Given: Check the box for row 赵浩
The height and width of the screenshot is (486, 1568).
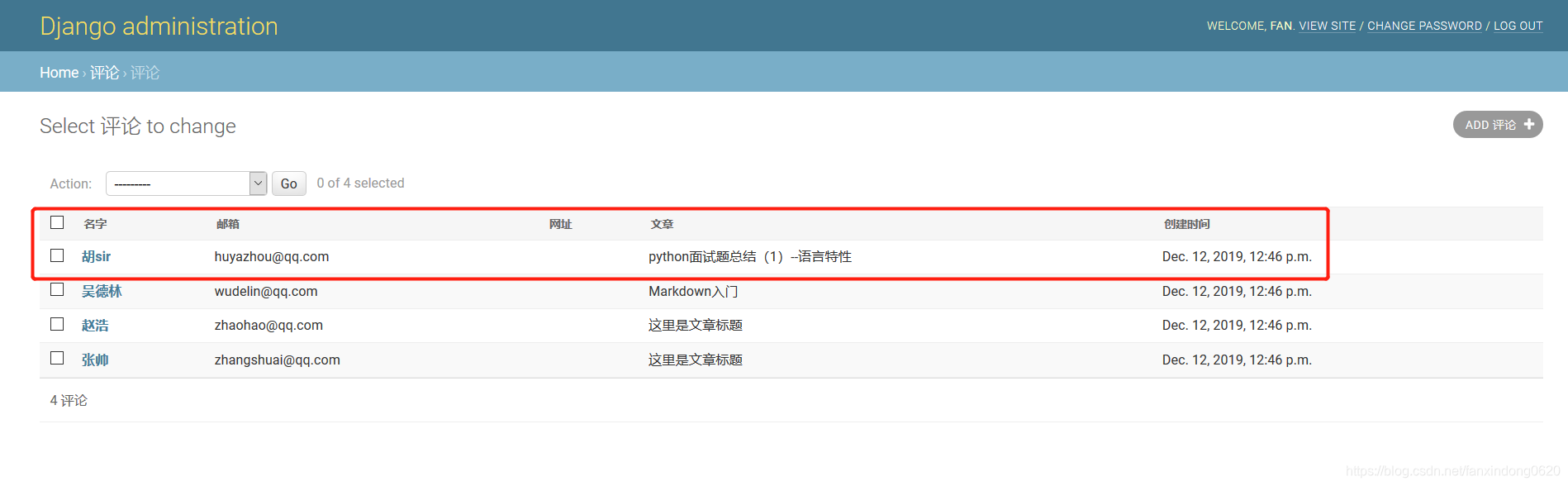Looking at the screenshot, I should [x=57, y=324].
